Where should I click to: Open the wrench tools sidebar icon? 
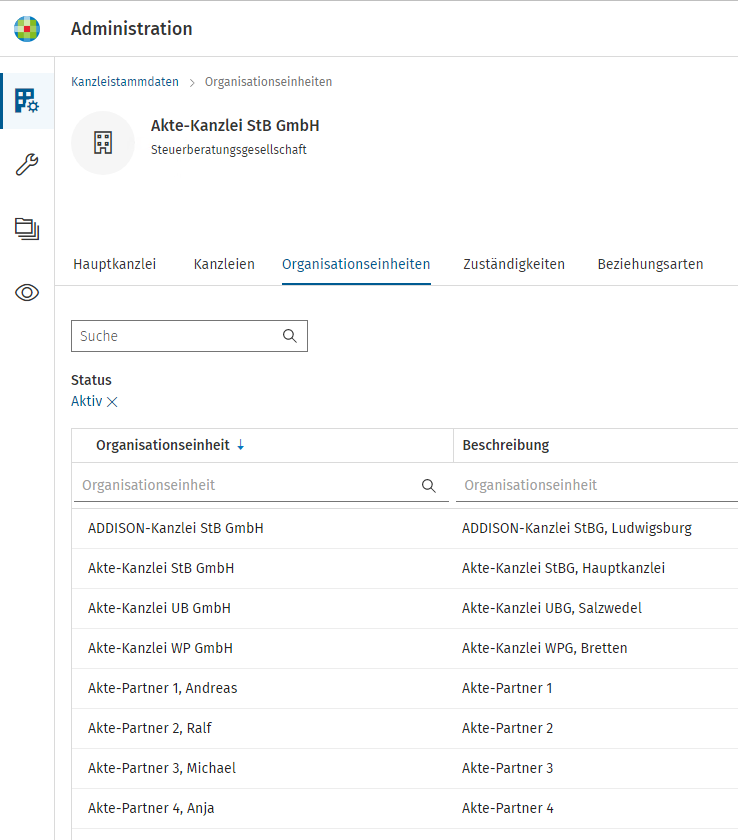27,164
